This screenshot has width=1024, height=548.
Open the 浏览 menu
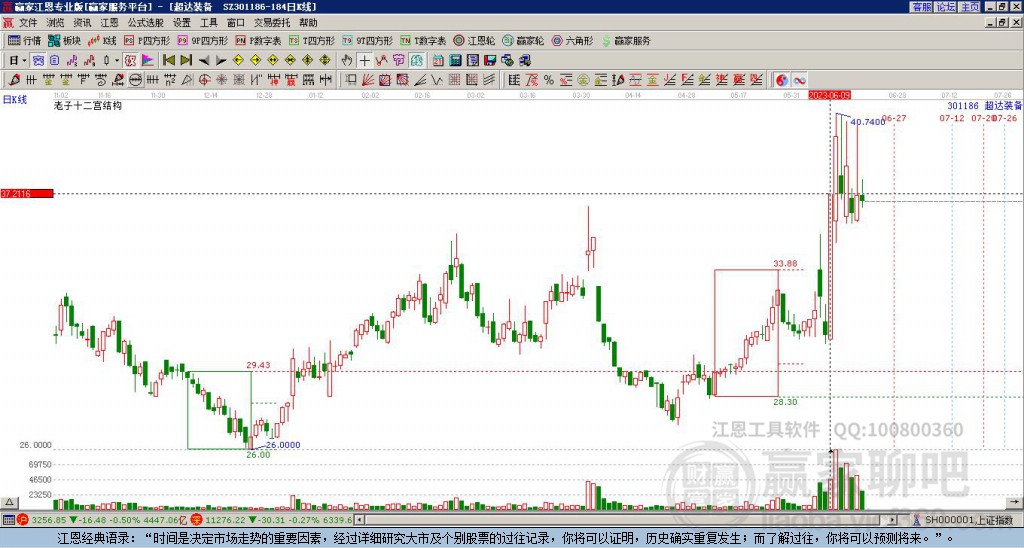click(x=55, y=23)
